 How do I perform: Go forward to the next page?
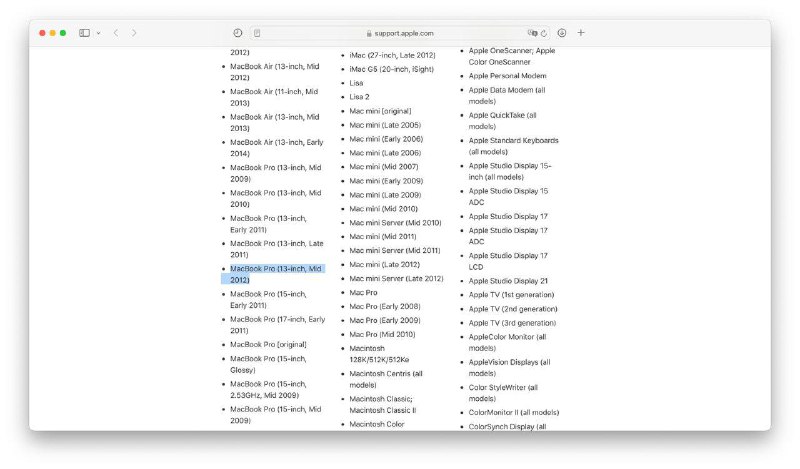pyautogui.click(x=135, y=33)
